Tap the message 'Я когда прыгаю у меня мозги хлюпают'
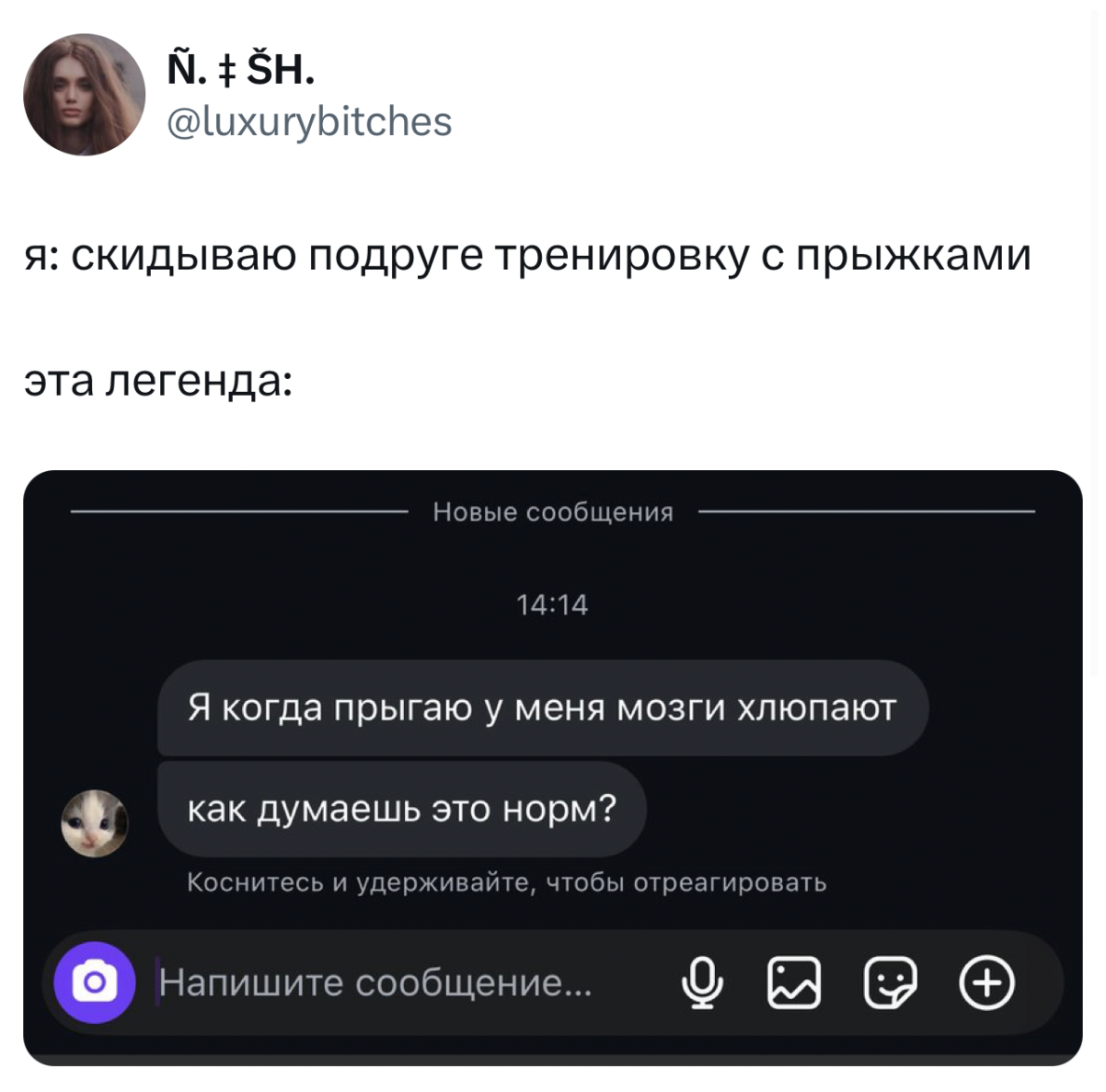 pos(542,707)
